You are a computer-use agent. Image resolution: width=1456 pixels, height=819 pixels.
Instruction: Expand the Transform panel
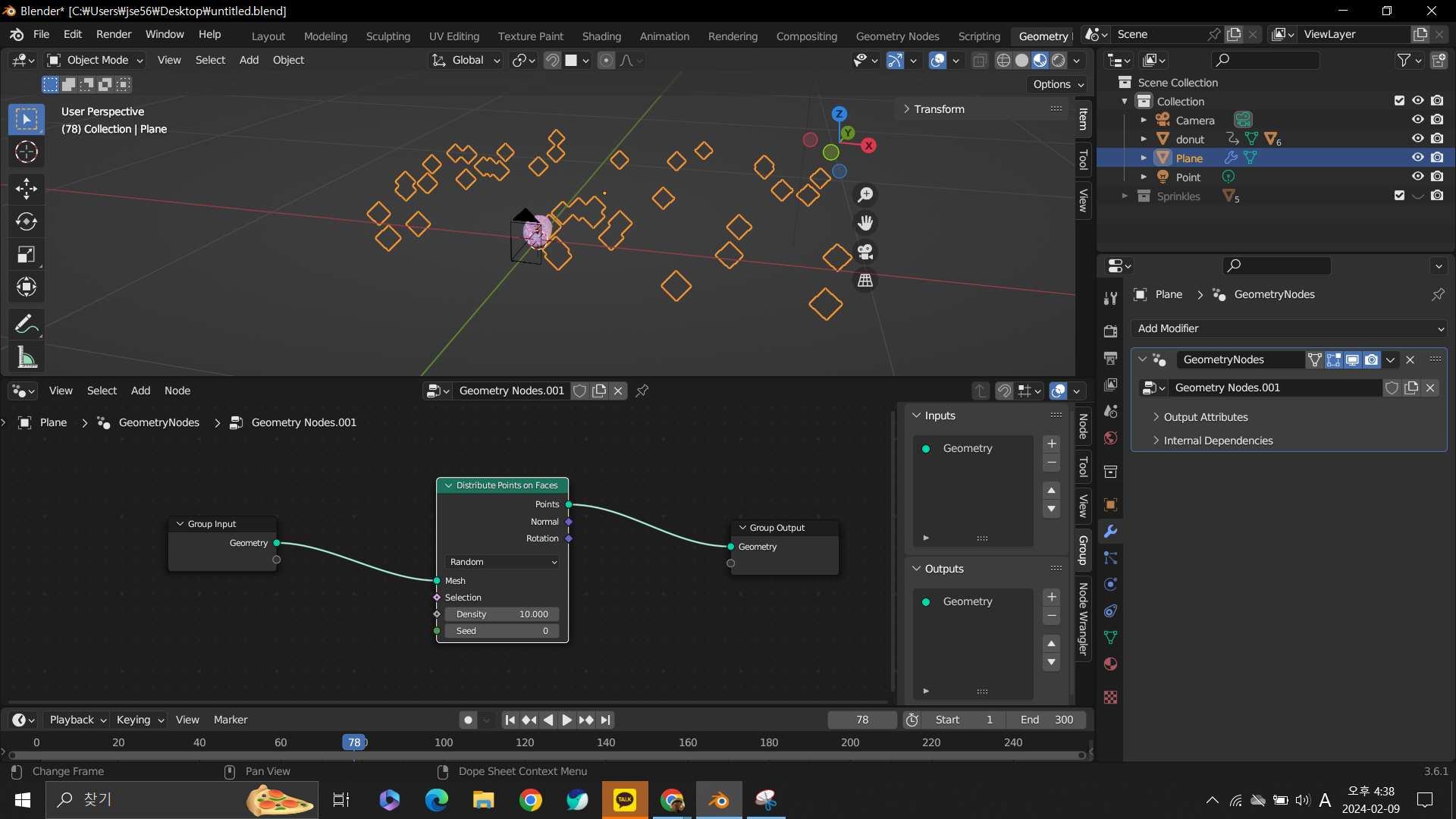click(939, 109)
